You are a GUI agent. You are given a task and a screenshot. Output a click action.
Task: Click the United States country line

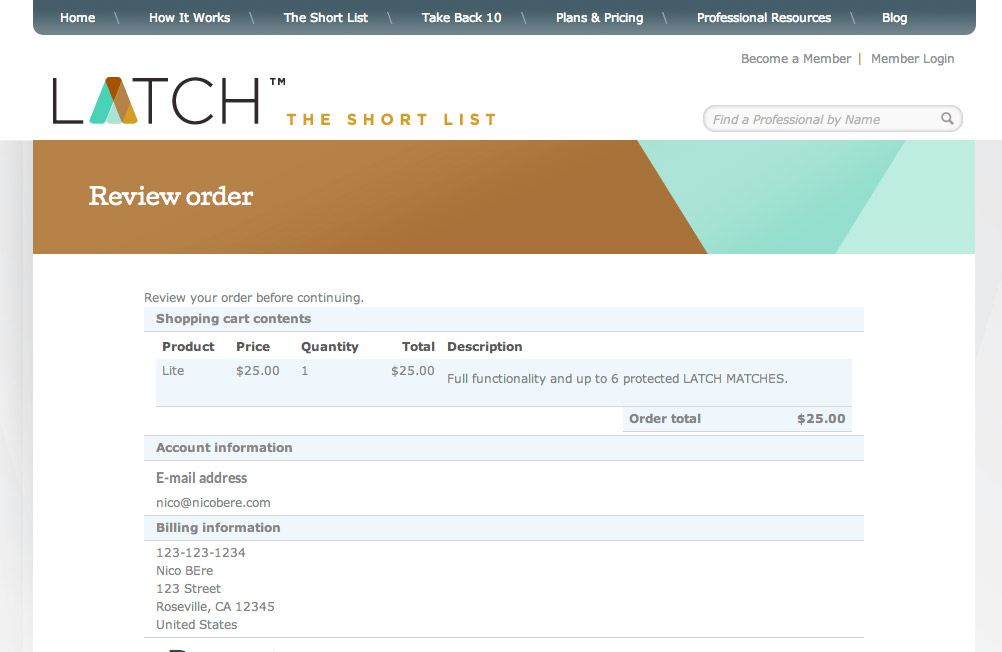point(197,625)
